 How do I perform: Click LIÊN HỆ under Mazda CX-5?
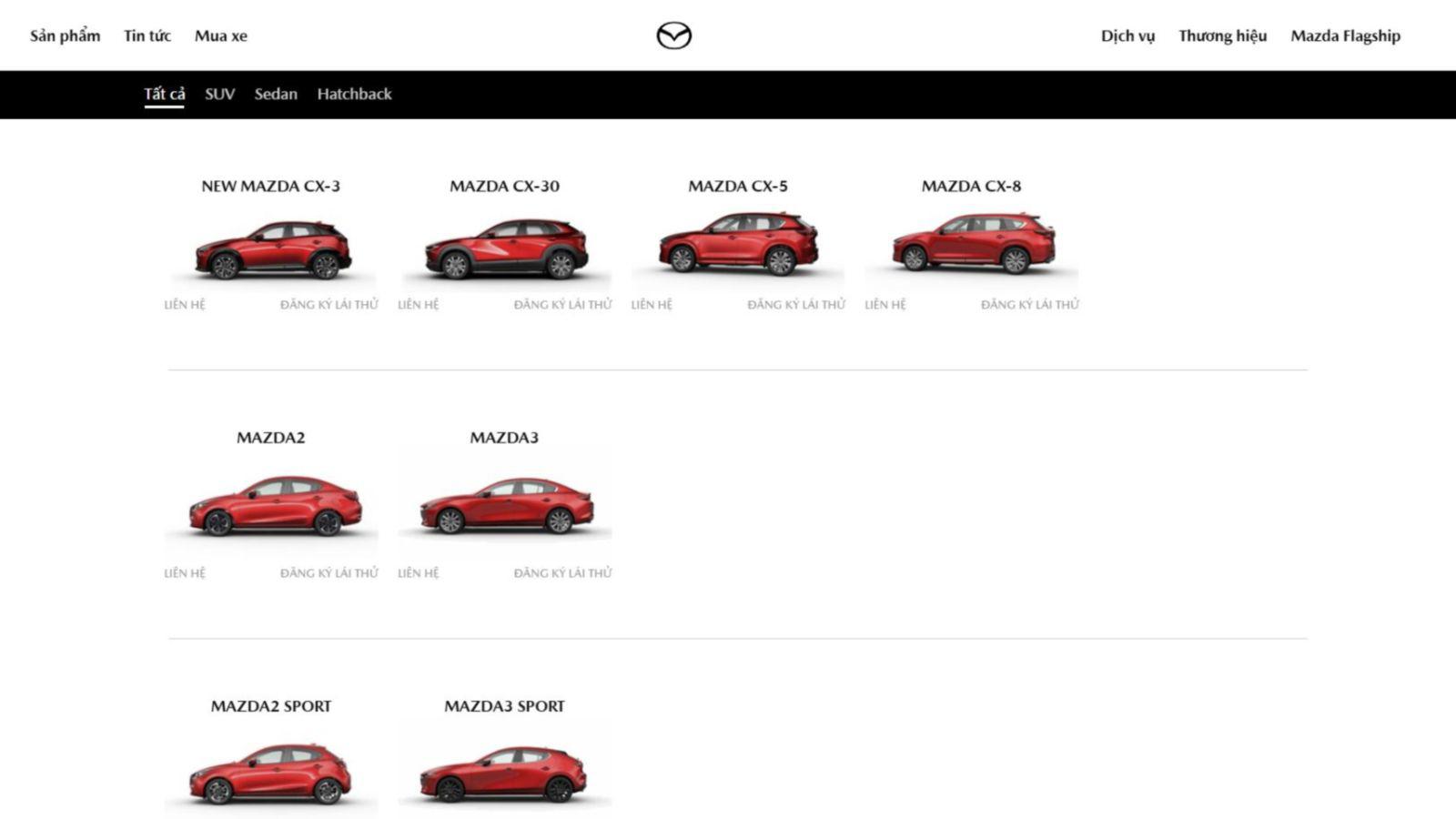pos(653,304)
